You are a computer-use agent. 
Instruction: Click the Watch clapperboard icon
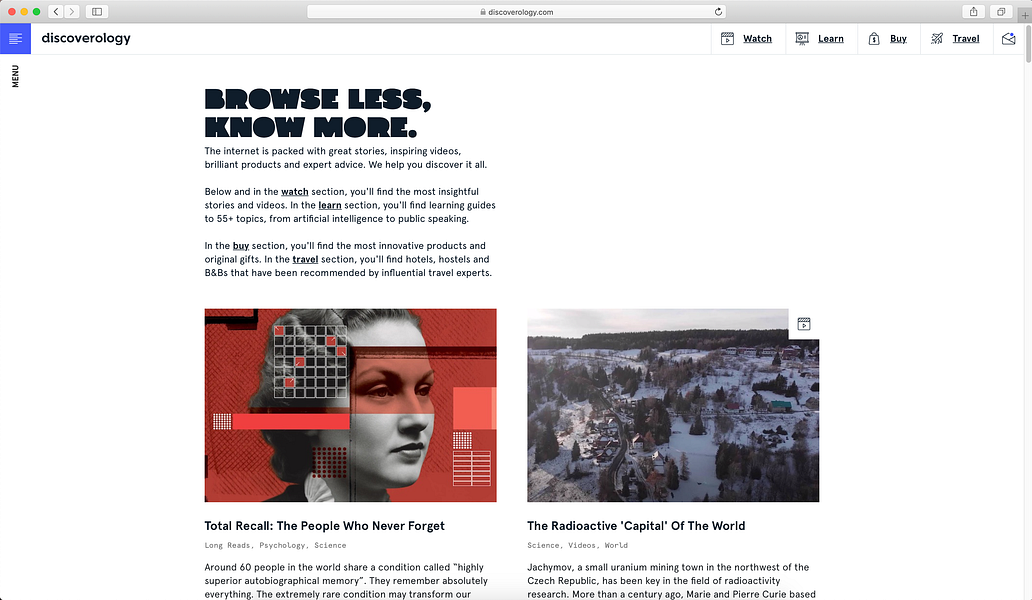pyautogui.click(x=727, y=39)
